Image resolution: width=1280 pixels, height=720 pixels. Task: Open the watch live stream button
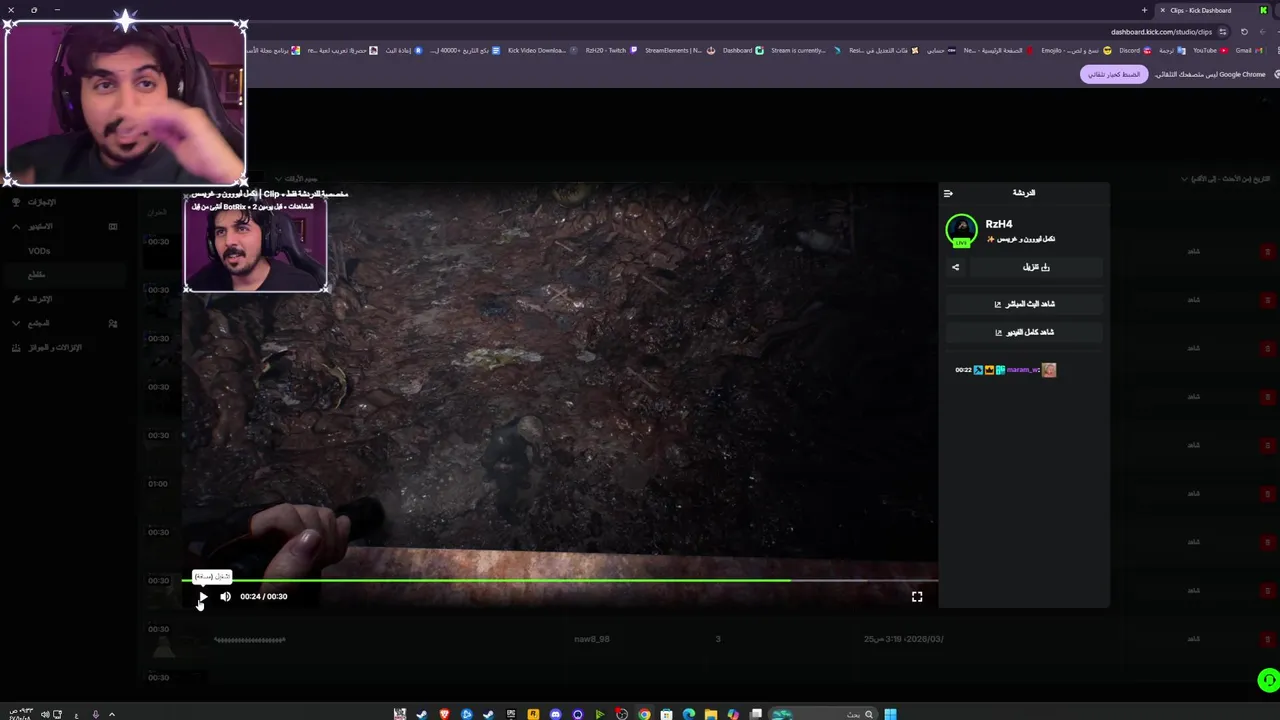click(x=1024, y=304)
